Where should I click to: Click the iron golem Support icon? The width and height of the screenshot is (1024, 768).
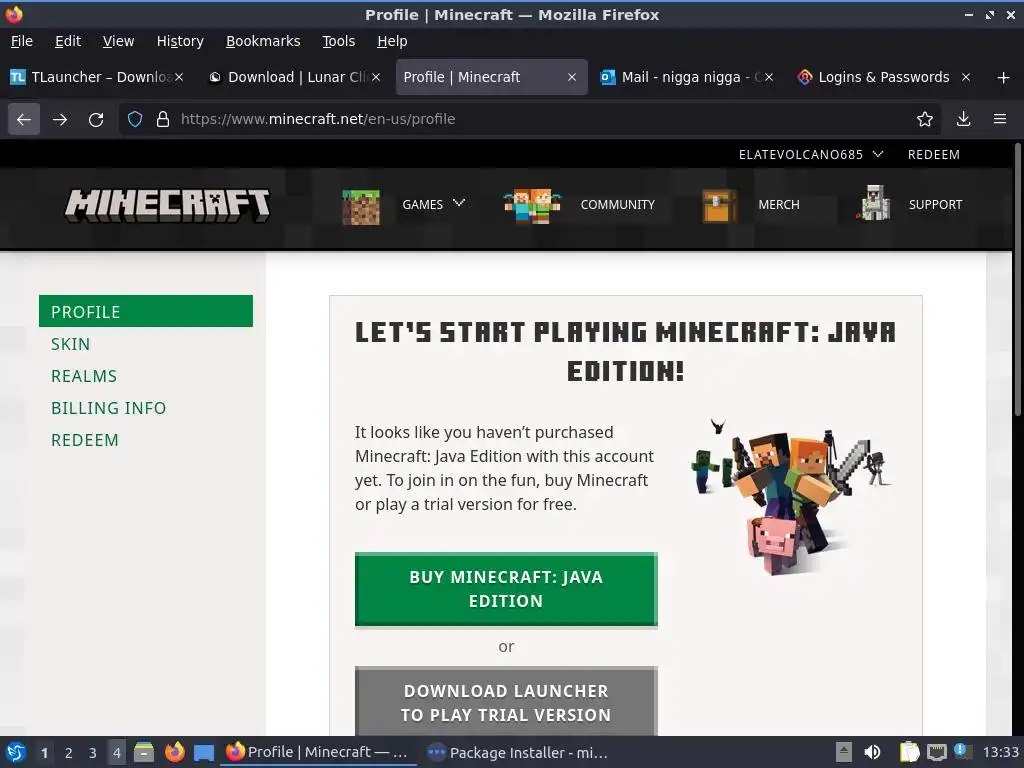(874, 203)
